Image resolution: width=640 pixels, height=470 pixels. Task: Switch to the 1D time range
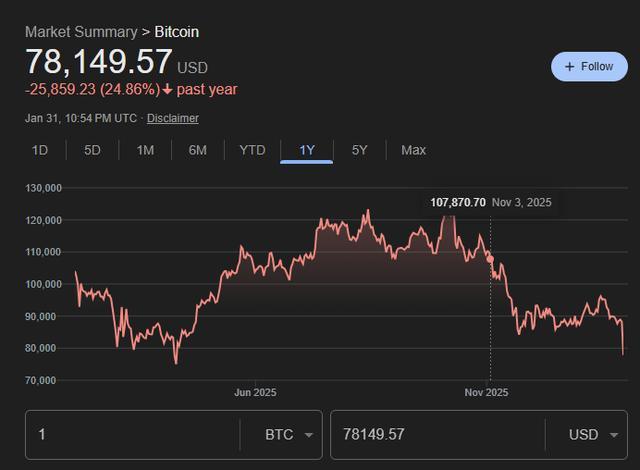[40, 150]
